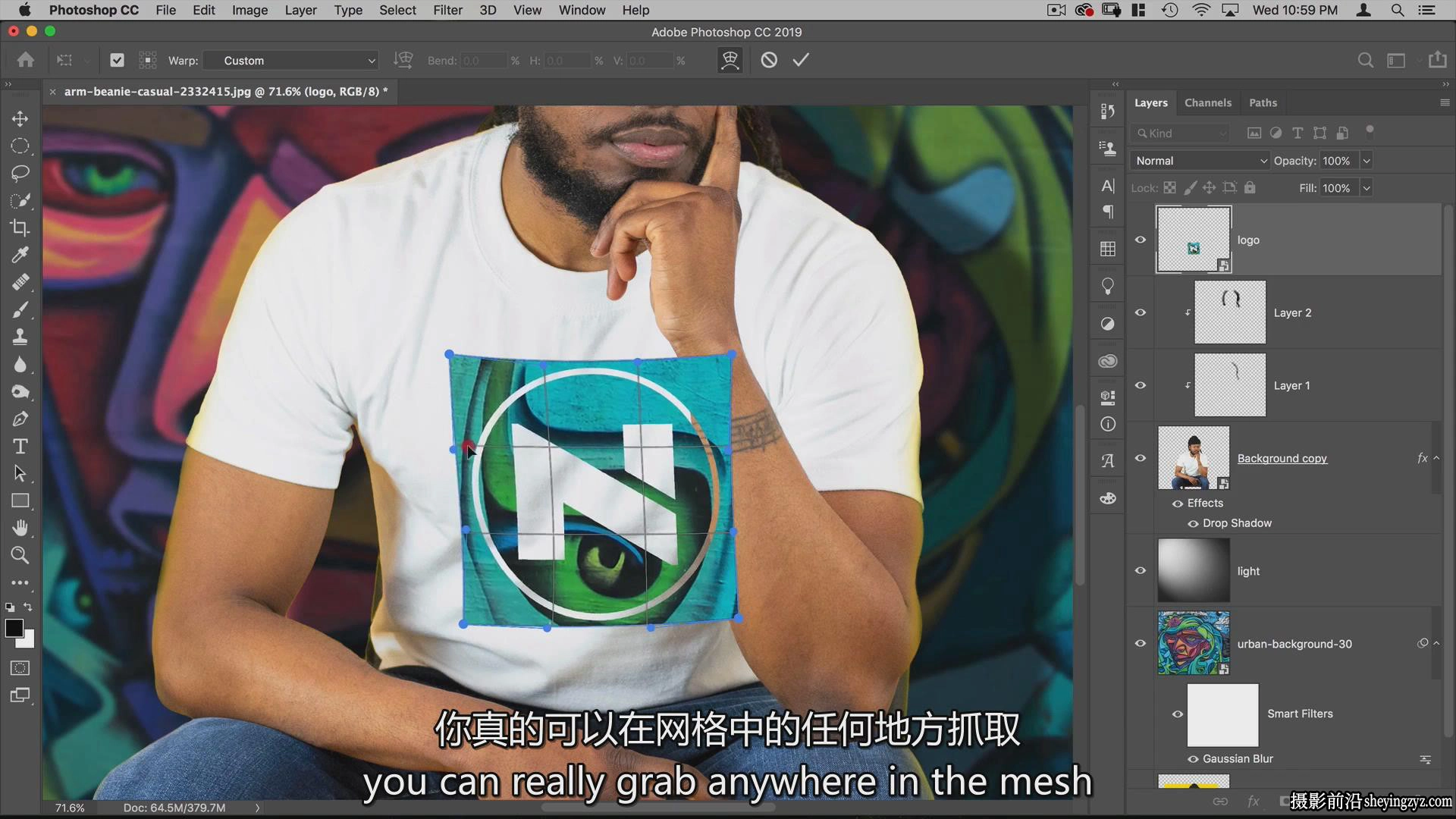Collapse urban-background-30 smart filters list
The image size is (1456, 819).
pyautogui.click(x=1437, y=643)
